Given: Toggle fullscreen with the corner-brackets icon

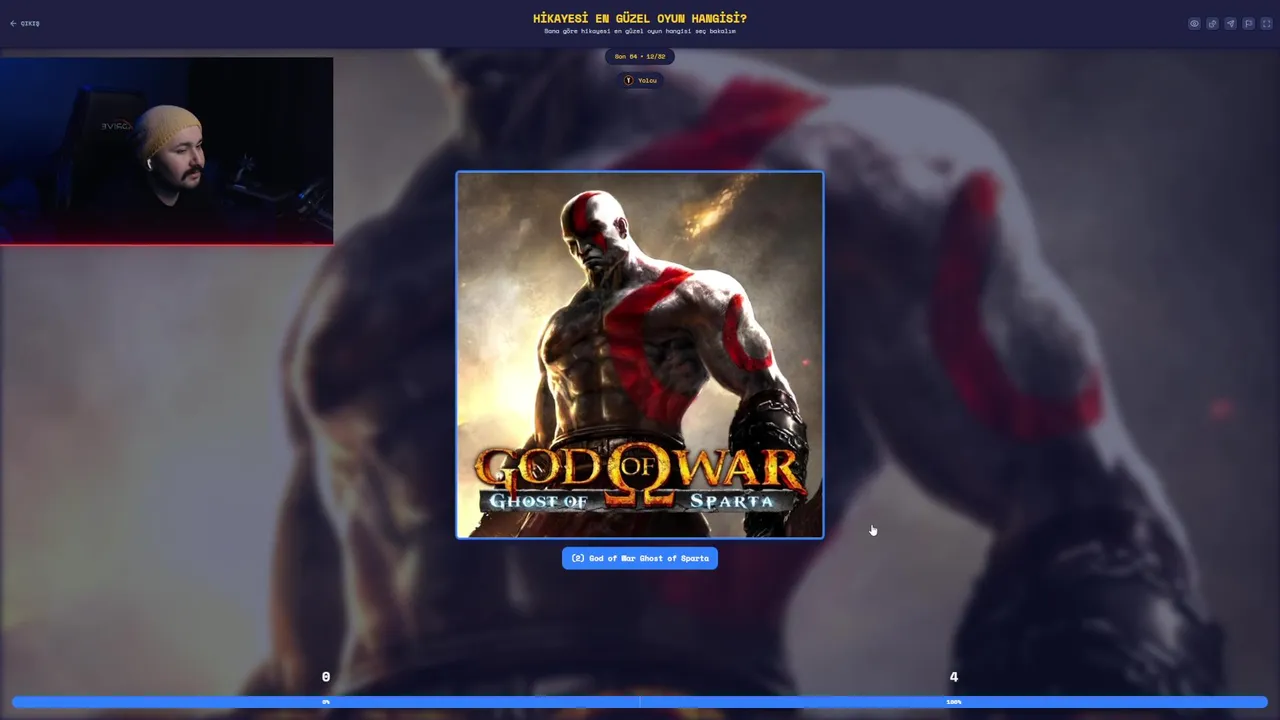Looking at the screenshot, I should pyautogui.click(x=1266, y=23).
